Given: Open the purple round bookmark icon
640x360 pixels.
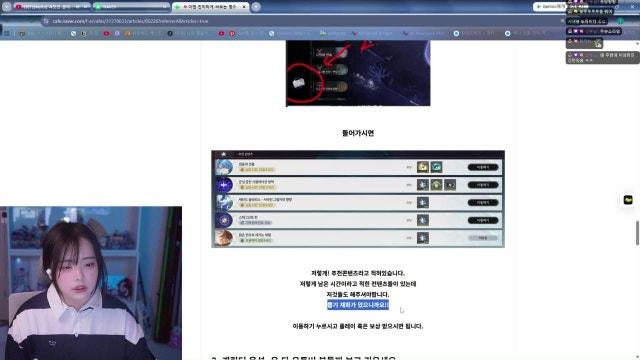Looking at the screenshot, I should coord(117,33).
